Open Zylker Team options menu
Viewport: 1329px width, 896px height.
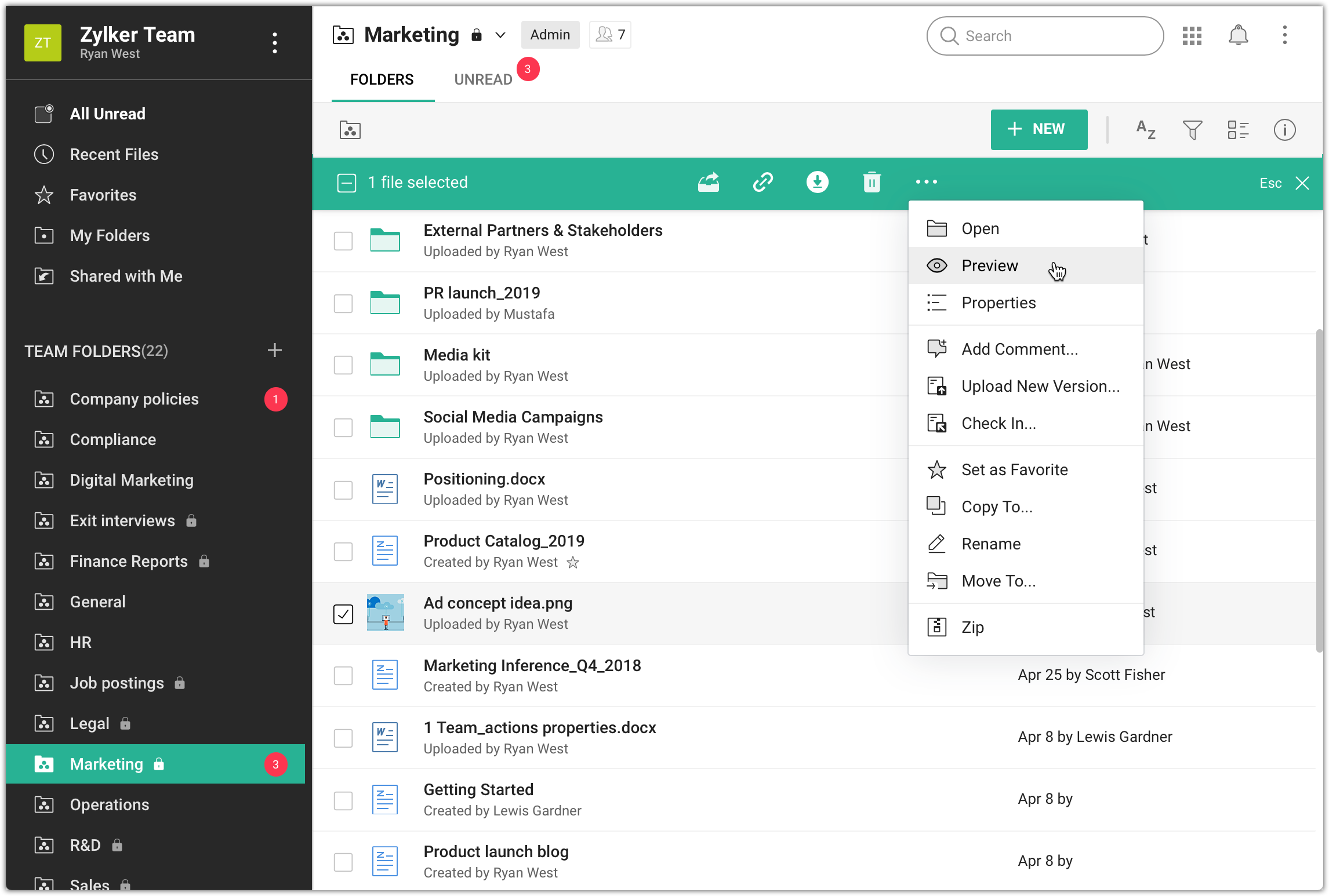point(275,43)
